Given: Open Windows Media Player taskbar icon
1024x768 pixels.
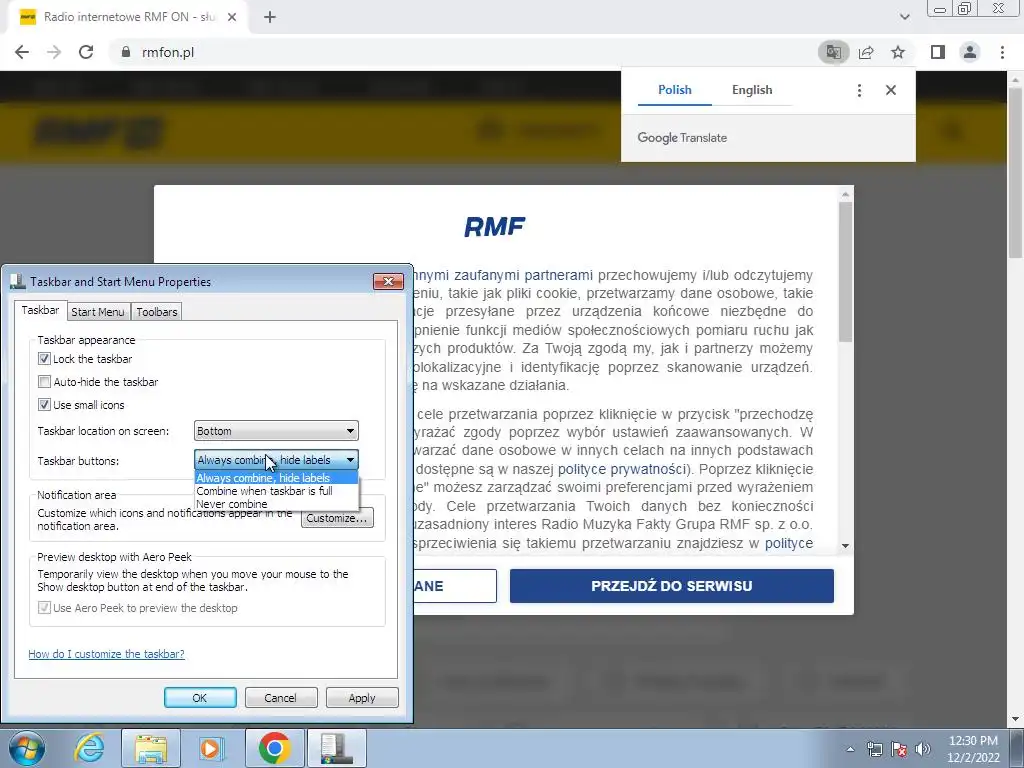Looking at the screenshot, I should click(212, 748).
